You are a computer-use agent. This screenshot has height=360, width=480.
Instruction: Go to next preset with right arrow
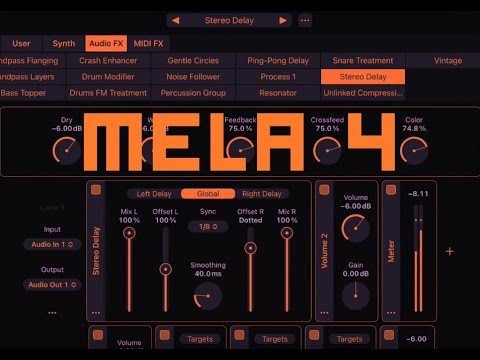click(283, 21)
